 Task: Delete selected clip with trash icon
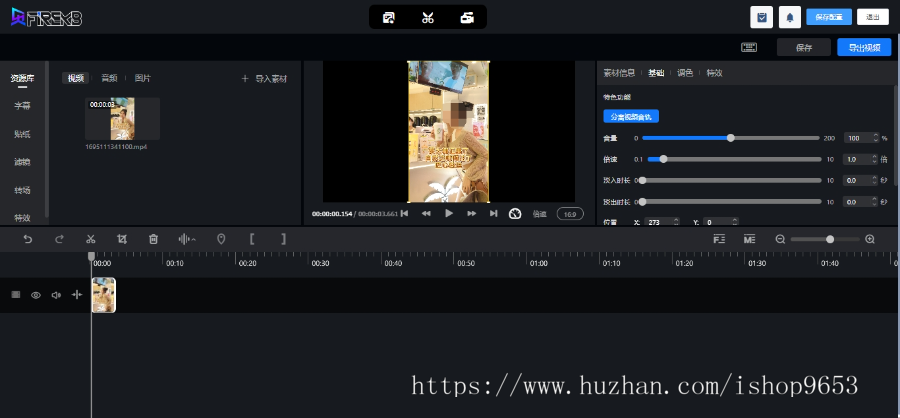(153, 239)
